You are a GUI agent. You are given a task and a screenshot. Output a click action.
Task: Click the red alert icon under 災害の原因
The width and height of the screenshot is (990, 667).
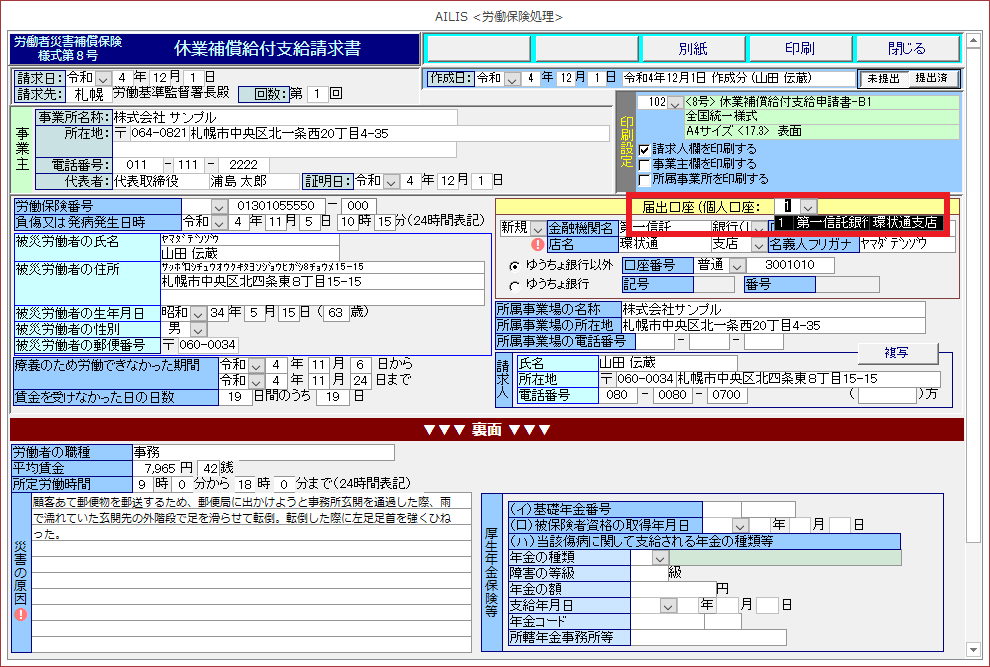[21, 614]
